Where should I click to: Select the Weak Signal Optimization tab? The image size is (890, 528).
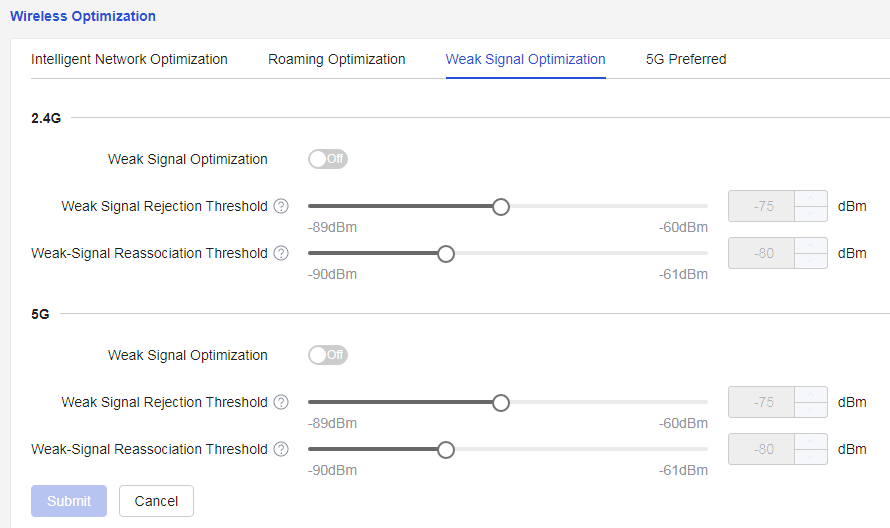pyautogui.click(x=526, y=59)
